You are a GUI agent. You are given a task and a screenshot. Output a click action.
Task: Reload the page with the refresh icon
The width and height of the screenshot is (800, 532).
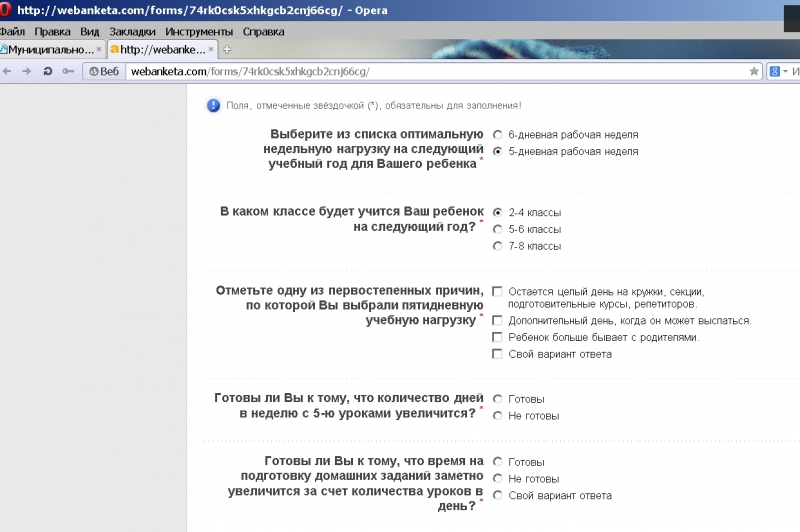coord(47,71)
